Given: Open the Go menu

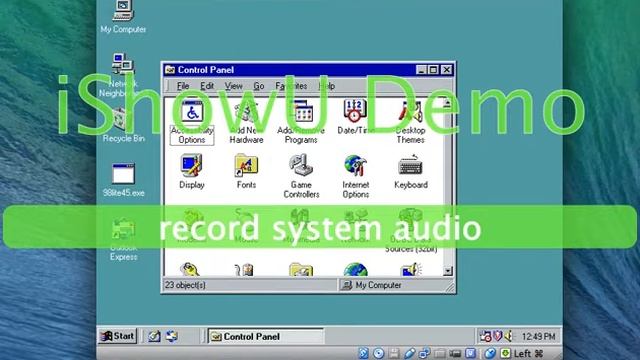Looking at the screenshot, I should (259, 86).
